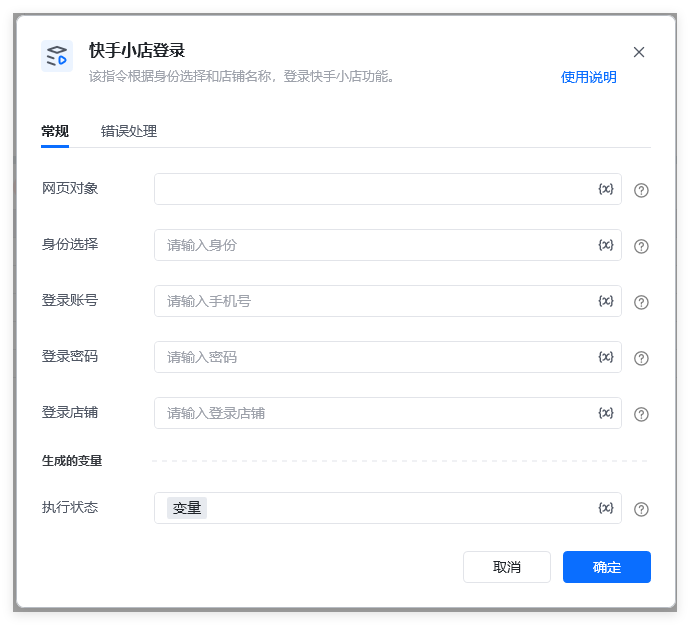
Task: Open help tooltip for 登录店铺
Action: (641, 414)
